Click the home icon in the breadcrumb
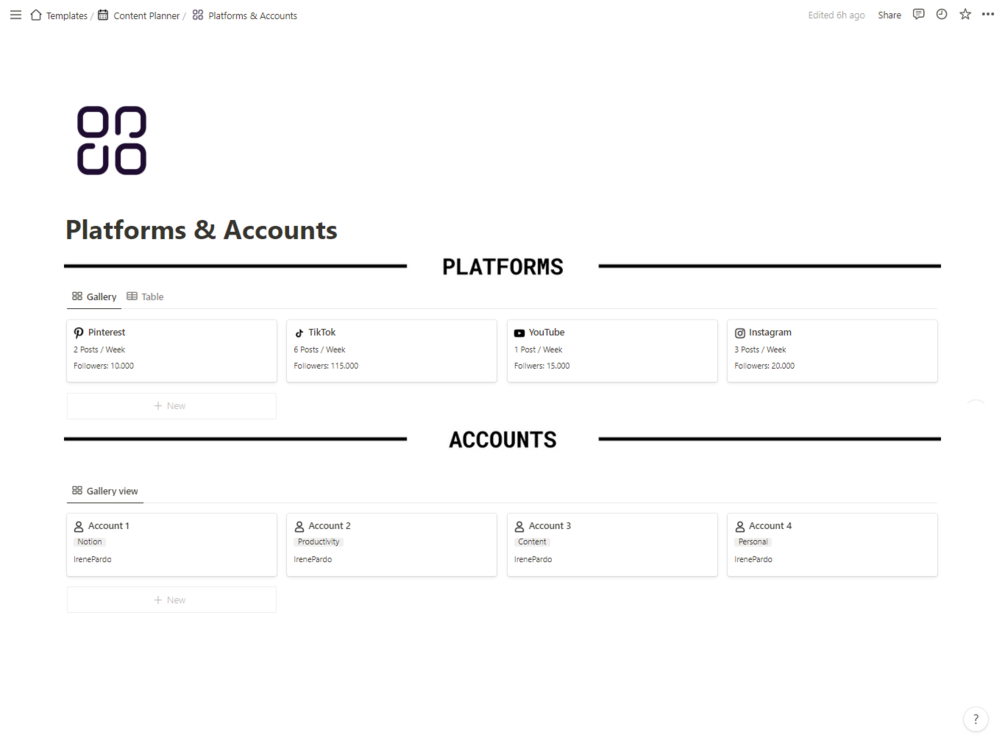This screenshot has width=1005, height=749. pyautogui.click(x=36, y=15)
